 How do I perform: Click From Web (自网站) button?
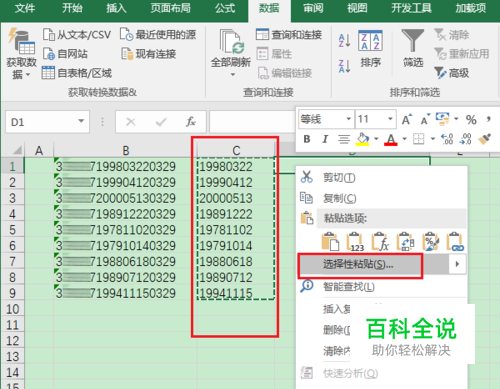(65, 54)
